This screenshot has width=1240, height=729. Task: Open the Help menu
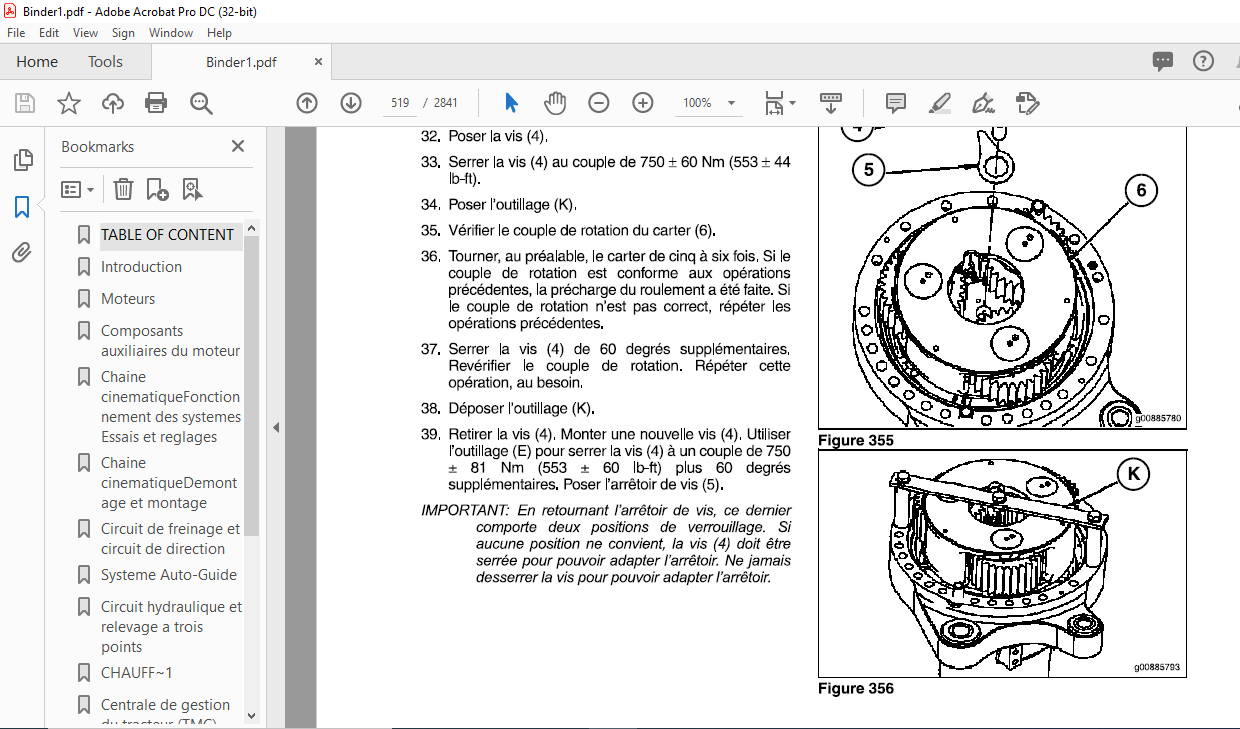[x=219, y=33]
